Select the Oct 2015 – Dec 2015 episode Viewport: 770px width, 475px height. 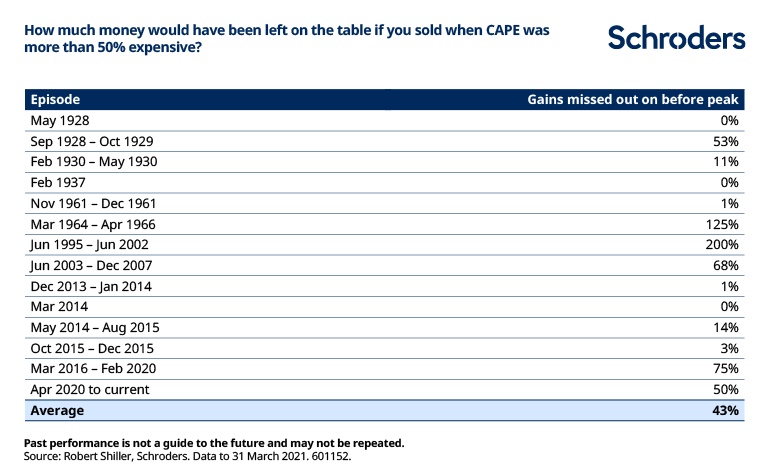tap(92, 348)
